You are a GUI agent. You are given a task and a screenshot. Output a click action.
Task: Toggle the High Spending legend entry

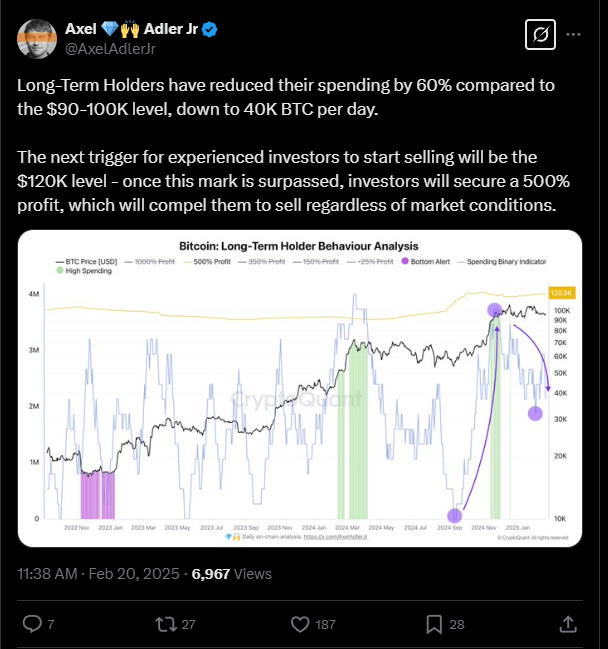[x=84, y=271]
